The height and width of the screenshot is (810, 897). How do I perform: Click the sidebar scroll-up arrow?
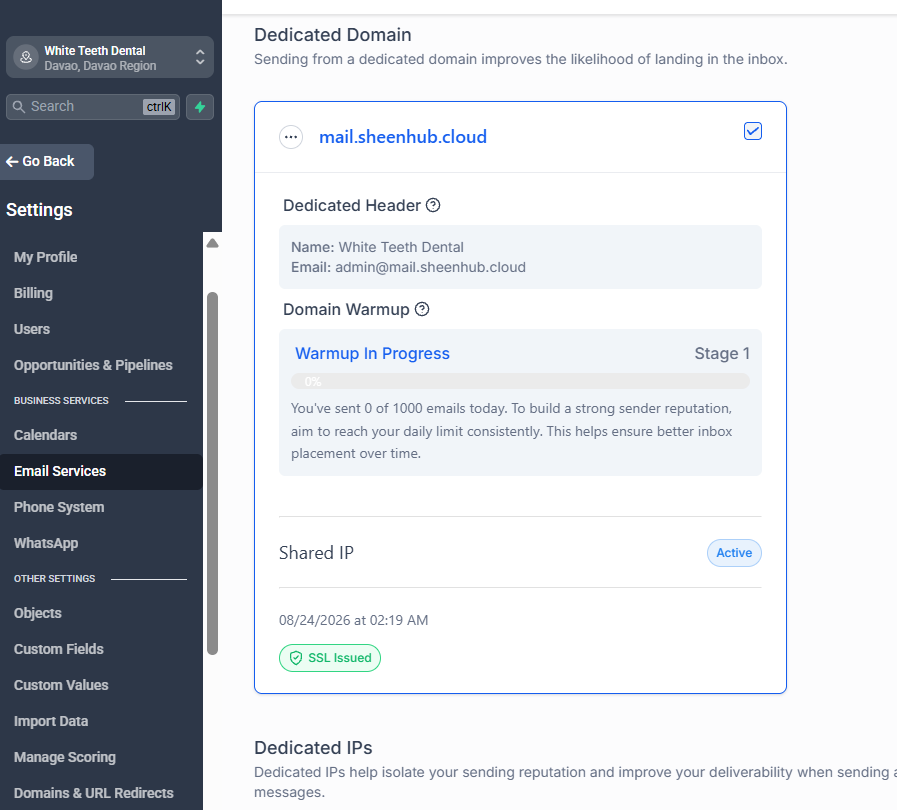click(x=212, y=243)
